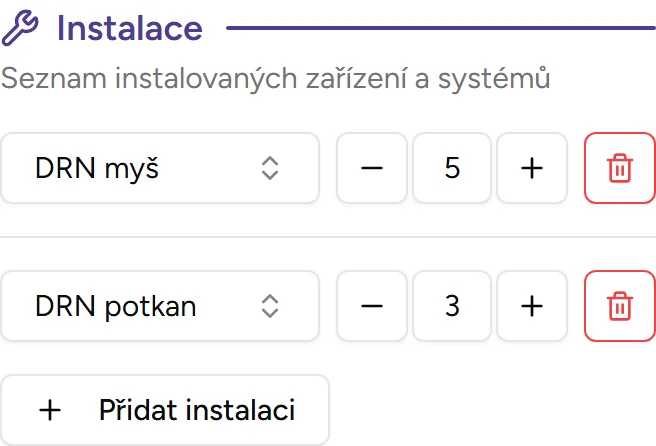Click the 'Seznam instalovaných zařízení a systémů' description
The width and height of the screenshot is (656, 446).
pyautogui.click(x=276, y=79)
